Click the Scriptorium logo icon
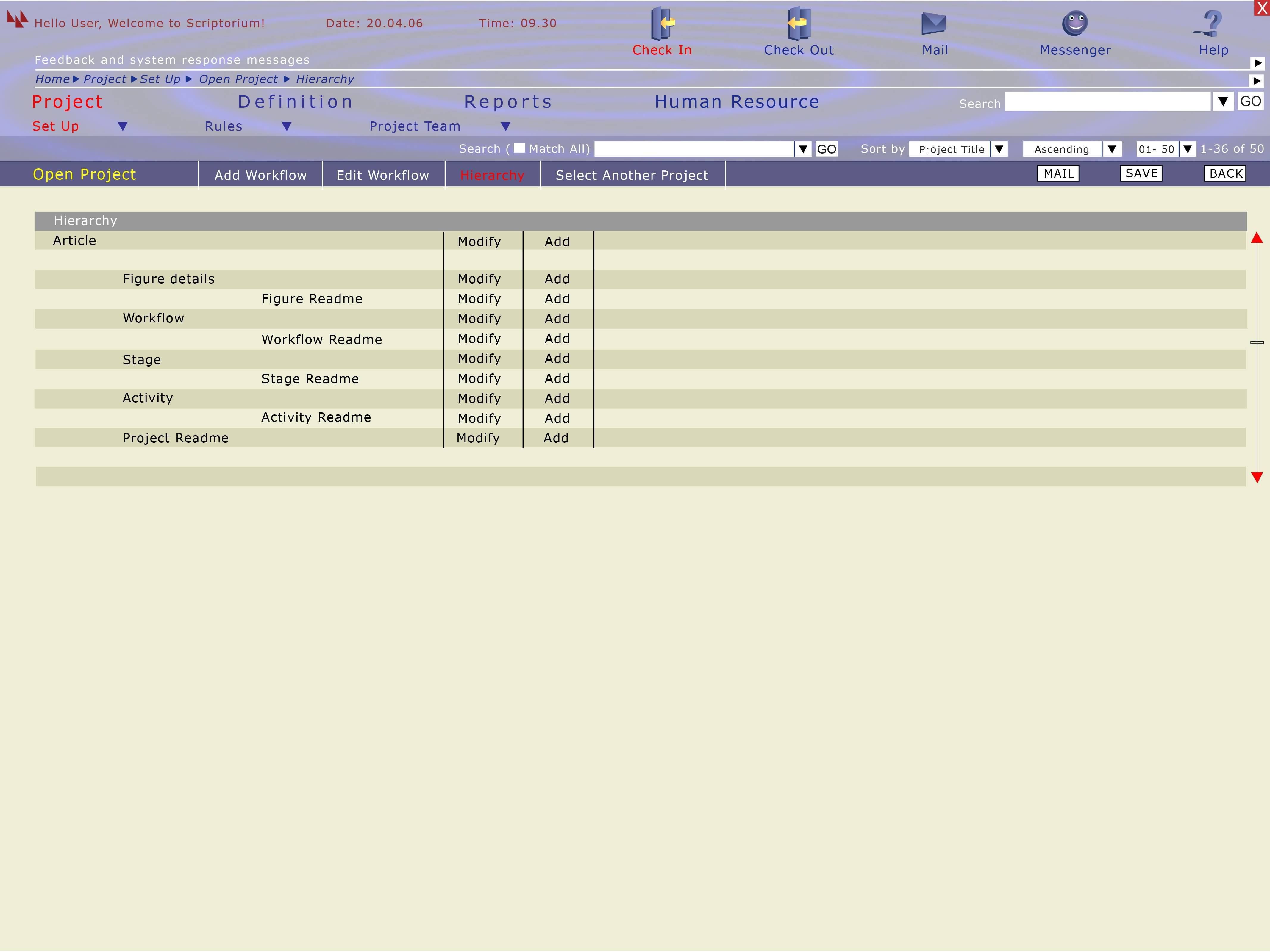 (17, 19)
